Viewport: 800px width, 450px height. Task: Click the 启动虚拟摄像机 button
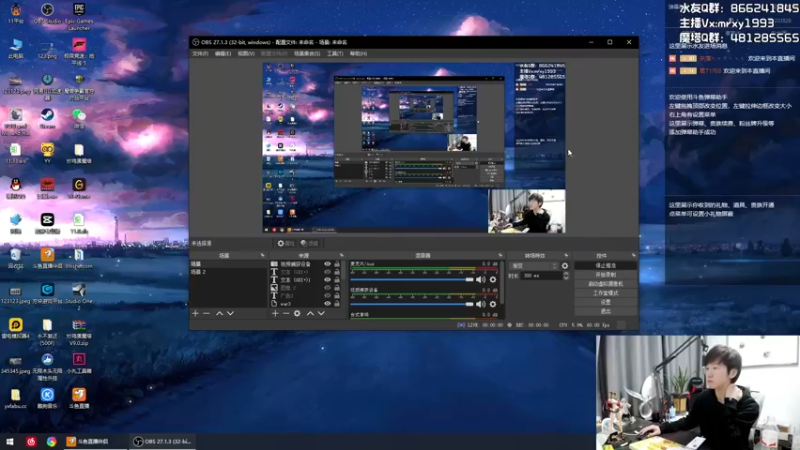(606, 284)
